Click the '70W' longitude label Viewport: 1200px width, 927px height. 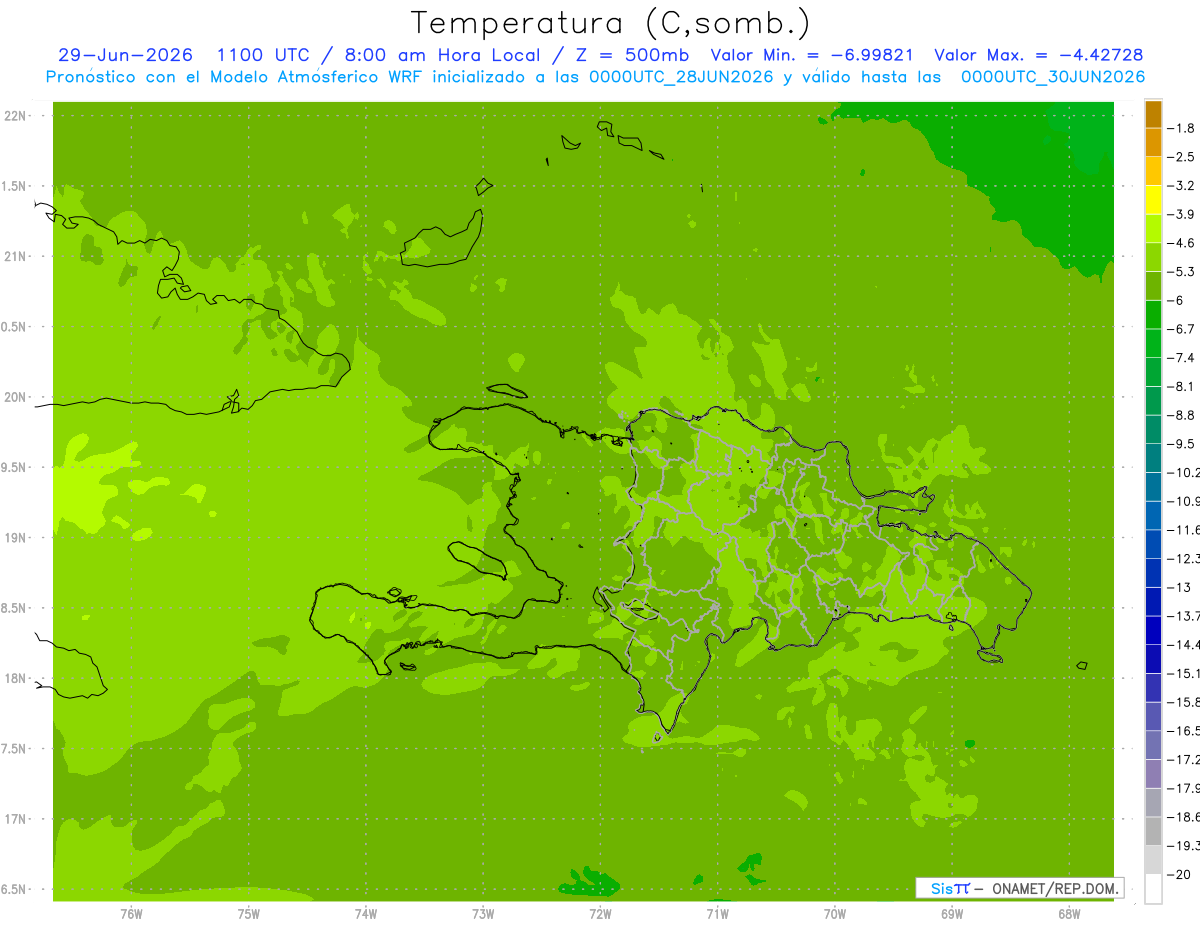(835, 914)
